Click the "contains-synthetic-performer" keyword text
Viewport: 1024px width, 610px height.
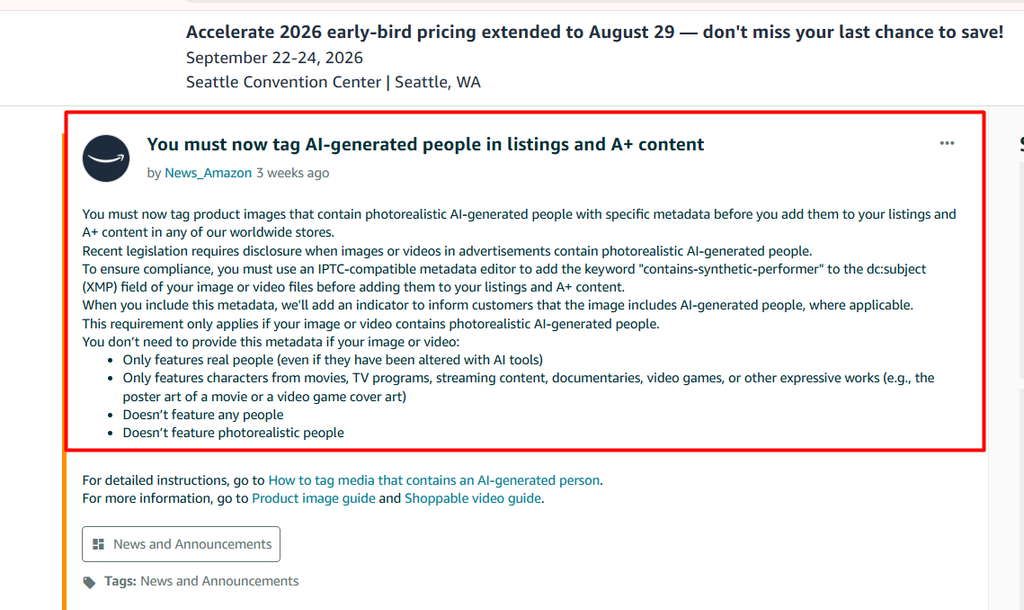(732, 269)
